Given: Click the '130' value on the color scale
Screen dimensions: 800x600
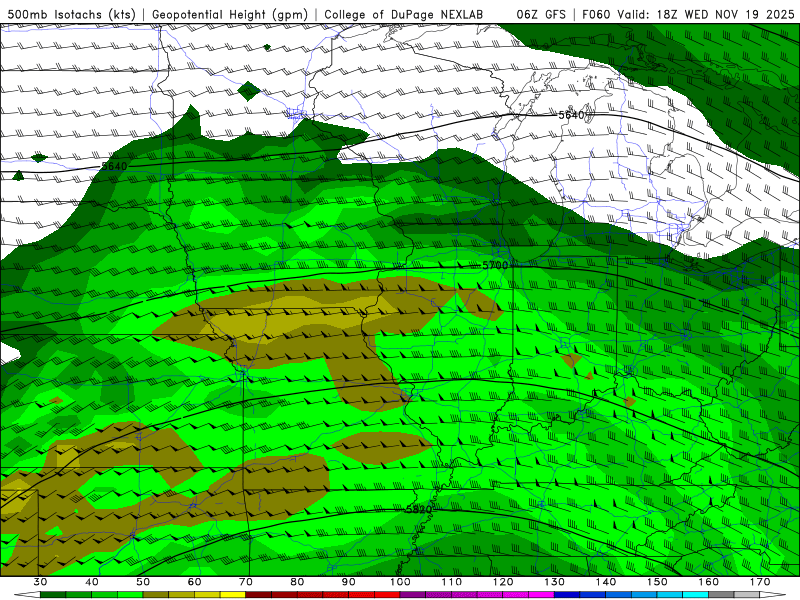Looking at the screenshot, I should coord(555,582).
